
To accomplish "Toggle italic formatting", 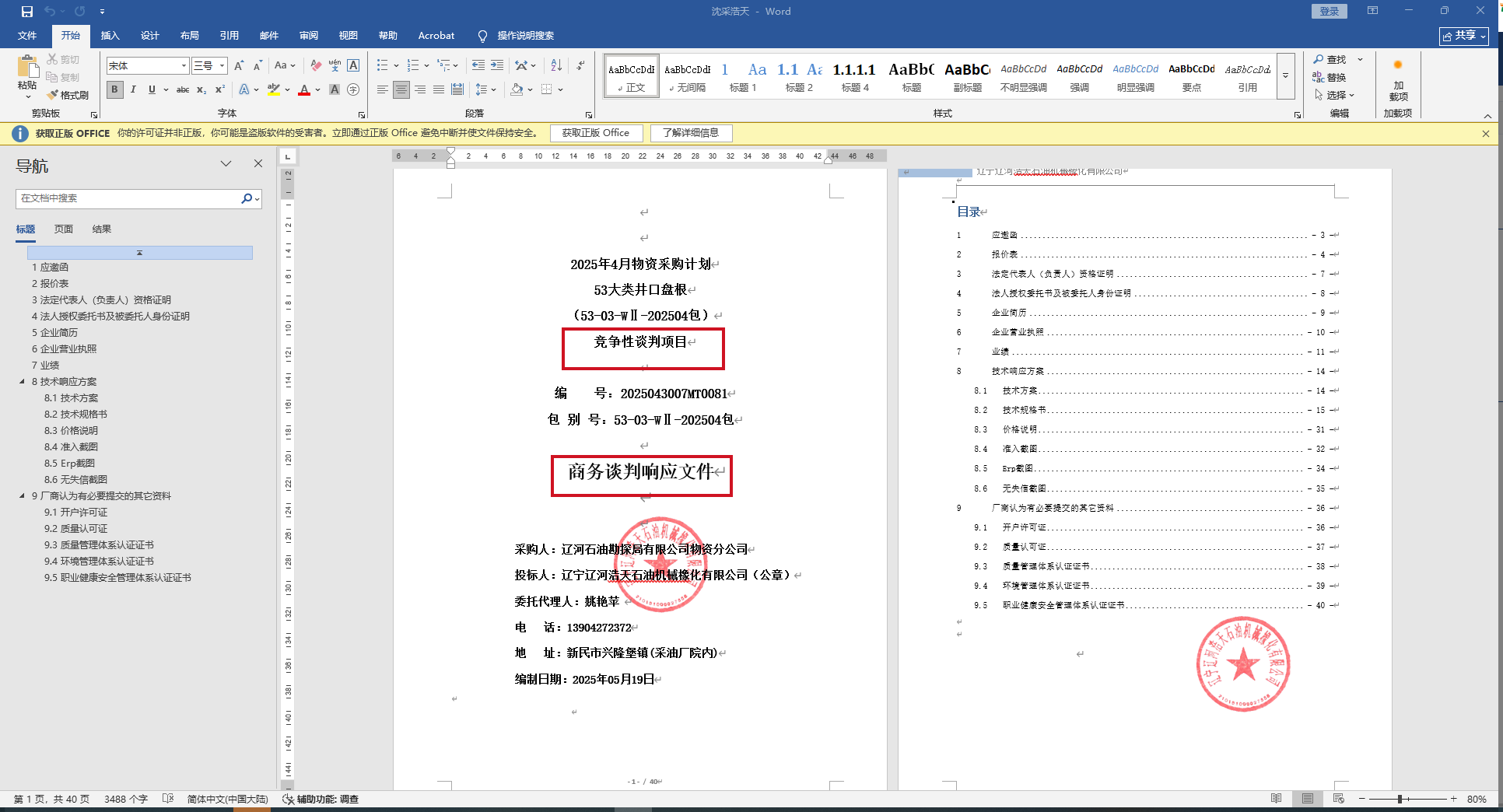I will (x=133, y=89).
